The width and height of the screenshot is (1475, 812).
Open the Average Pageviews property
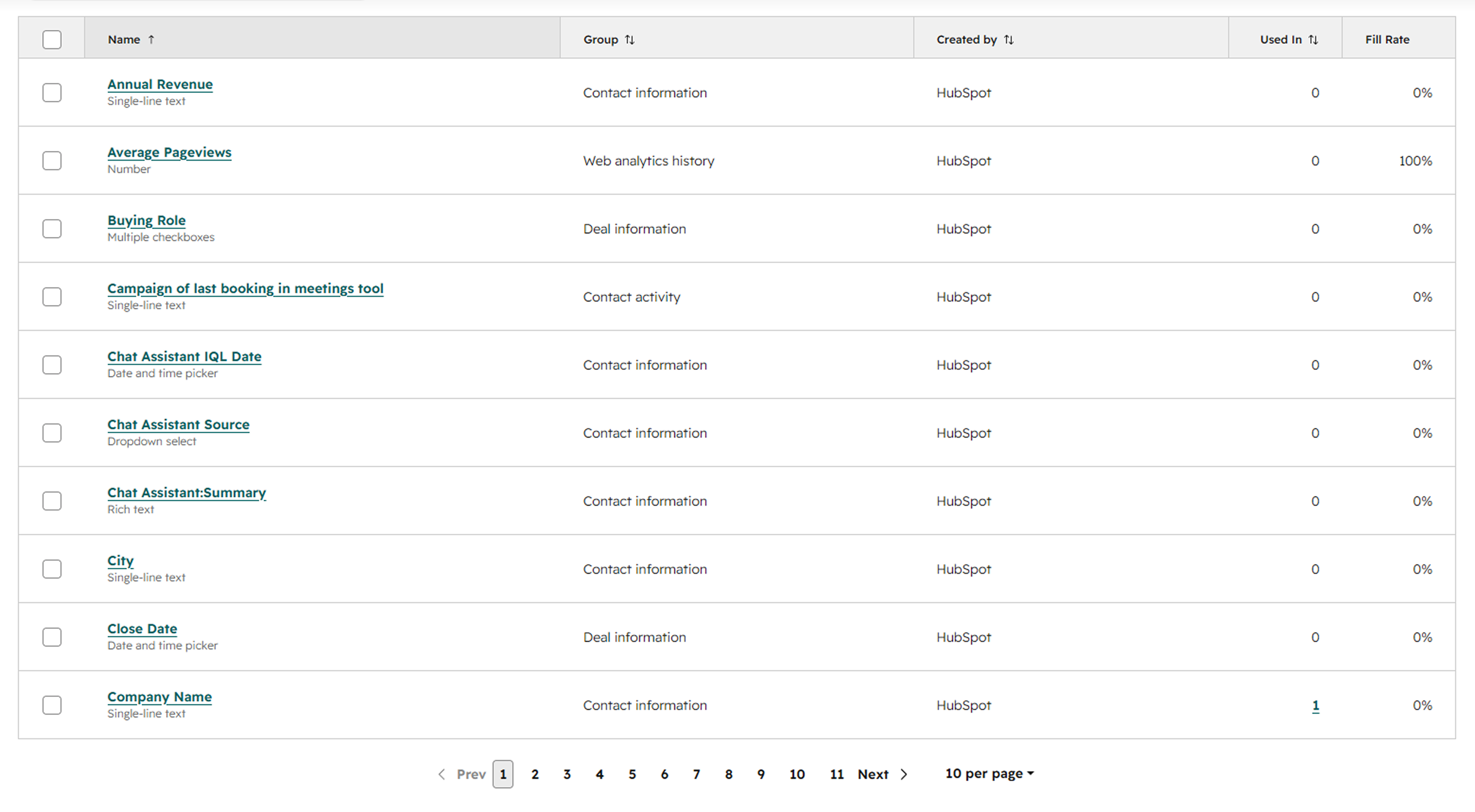coord(169,152)
